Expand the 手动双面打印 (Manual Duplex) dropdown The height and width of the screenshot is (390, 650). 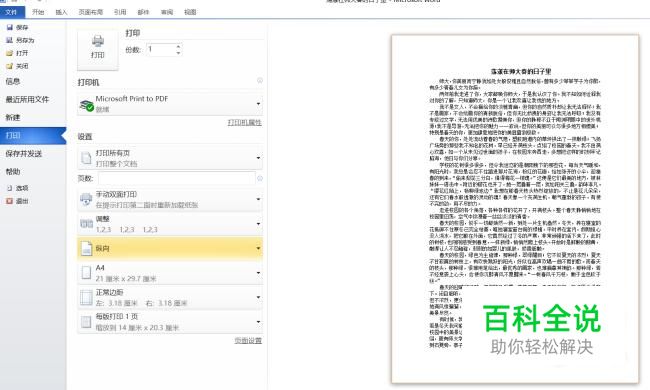pyautogui.click(x=170, y=199)
